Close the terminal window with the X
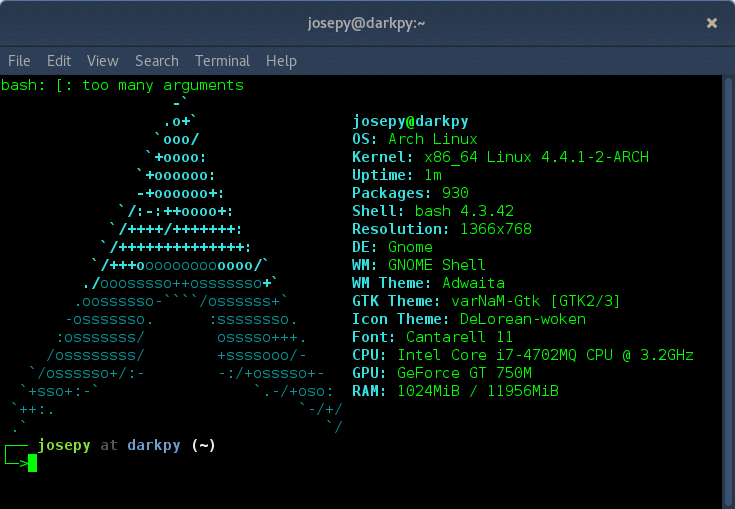735x509 pixels. coord(712,23)
